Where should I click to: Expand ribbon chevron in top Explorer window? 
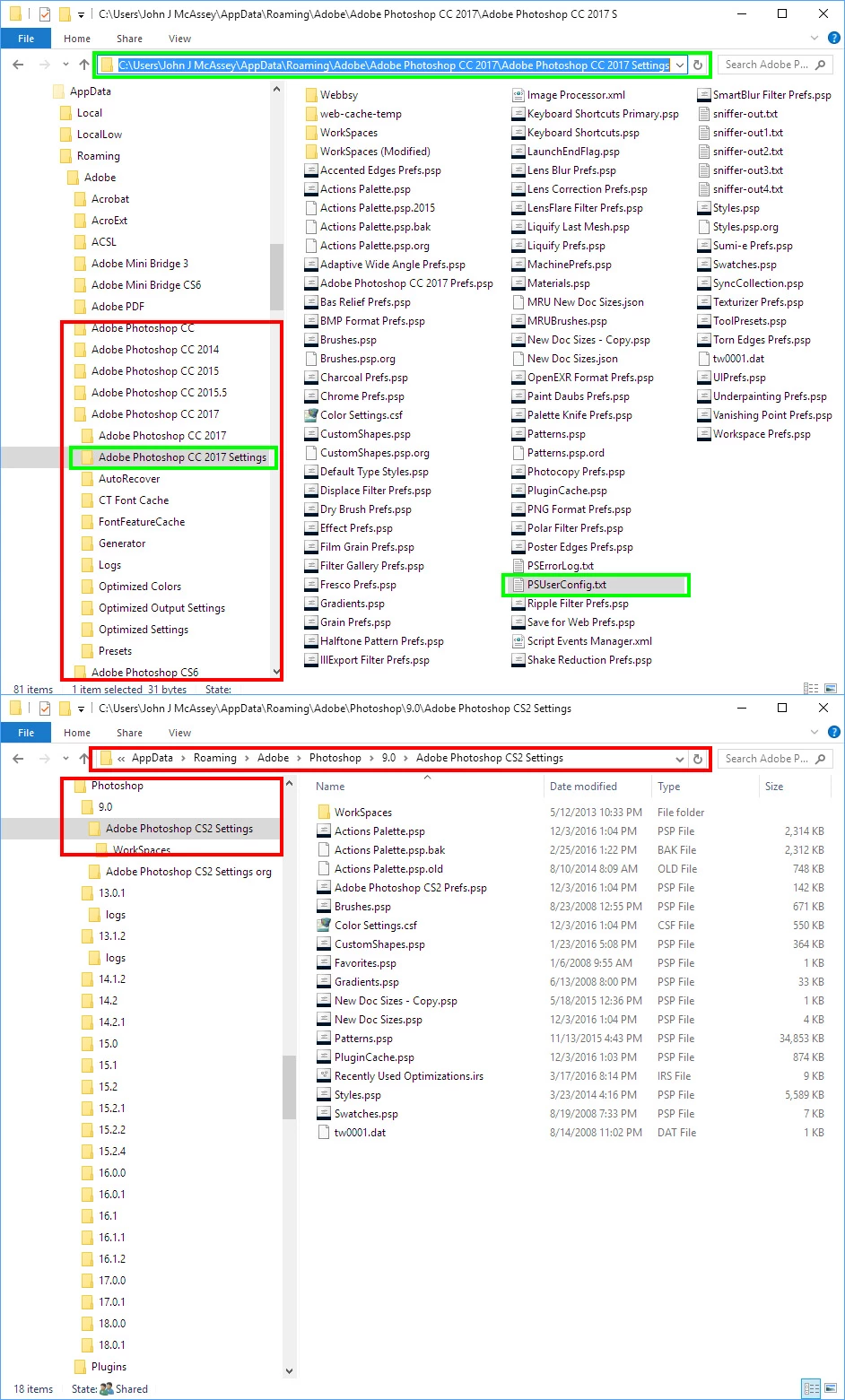click(x=815, y=39)
